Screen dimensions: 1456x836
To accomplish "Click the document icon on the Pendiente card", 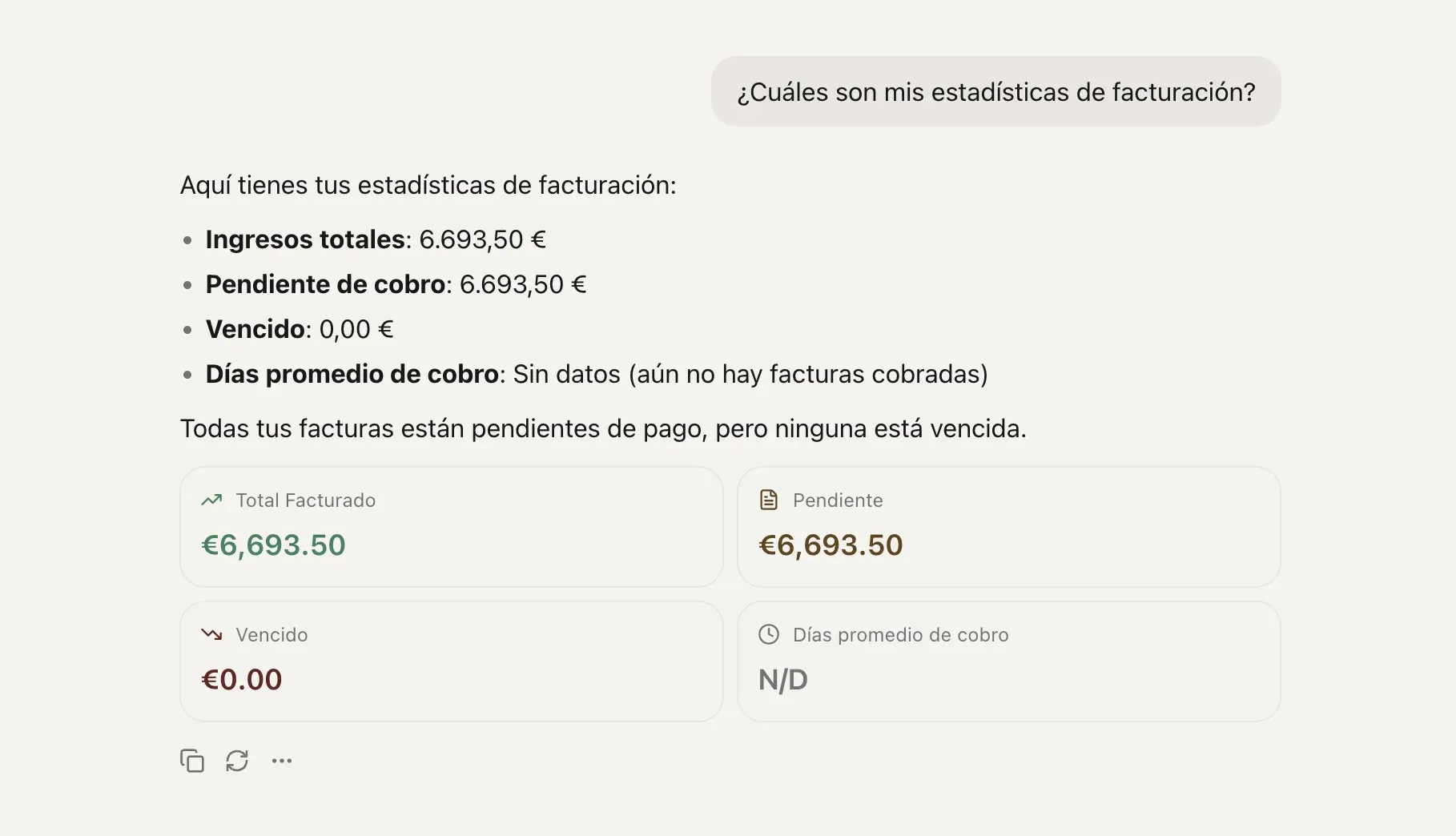I will point(769,500).
